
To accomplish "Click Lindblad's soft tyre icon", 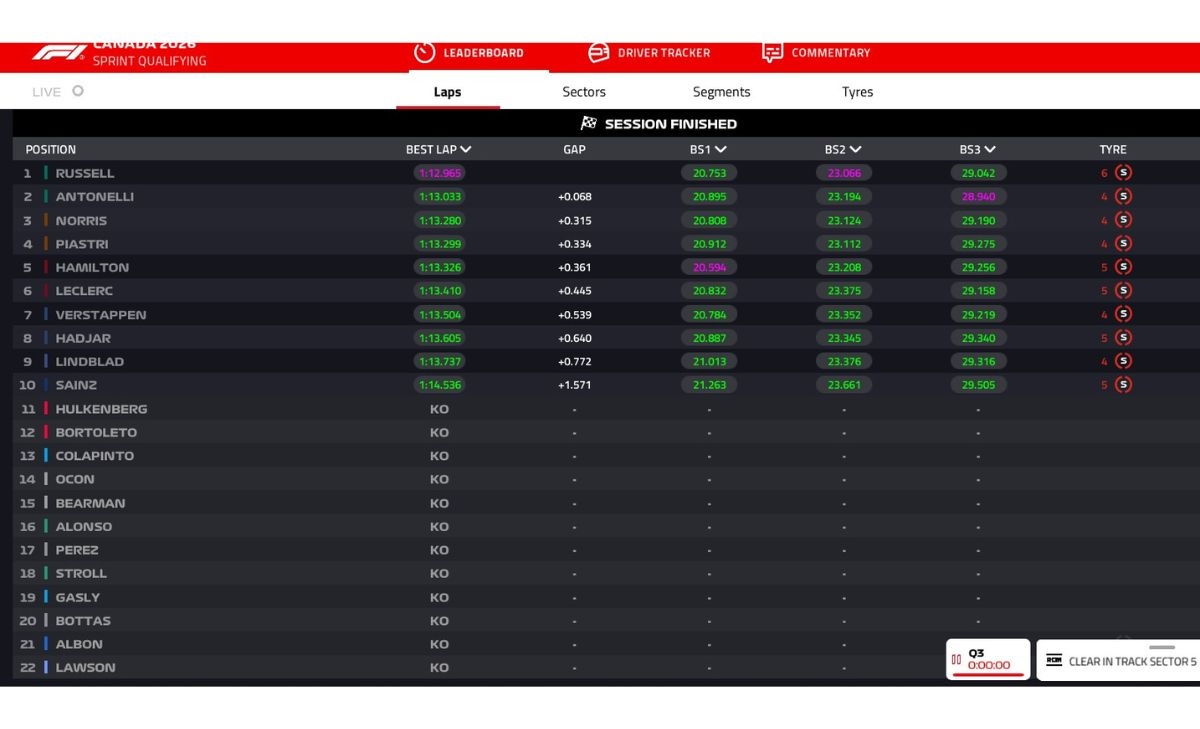I will [x=1123, y=361].
